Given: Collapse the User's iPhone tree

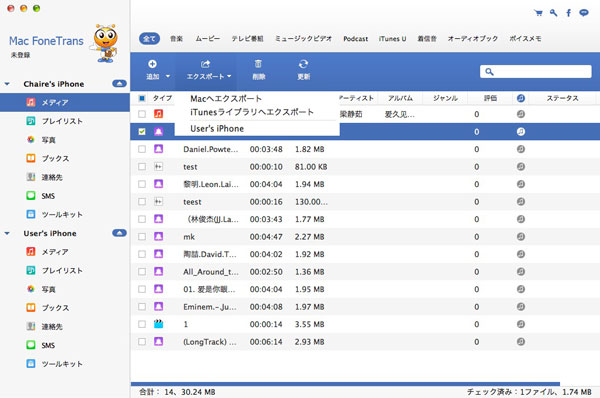Looking at the screenshot, I should point(7,233).
